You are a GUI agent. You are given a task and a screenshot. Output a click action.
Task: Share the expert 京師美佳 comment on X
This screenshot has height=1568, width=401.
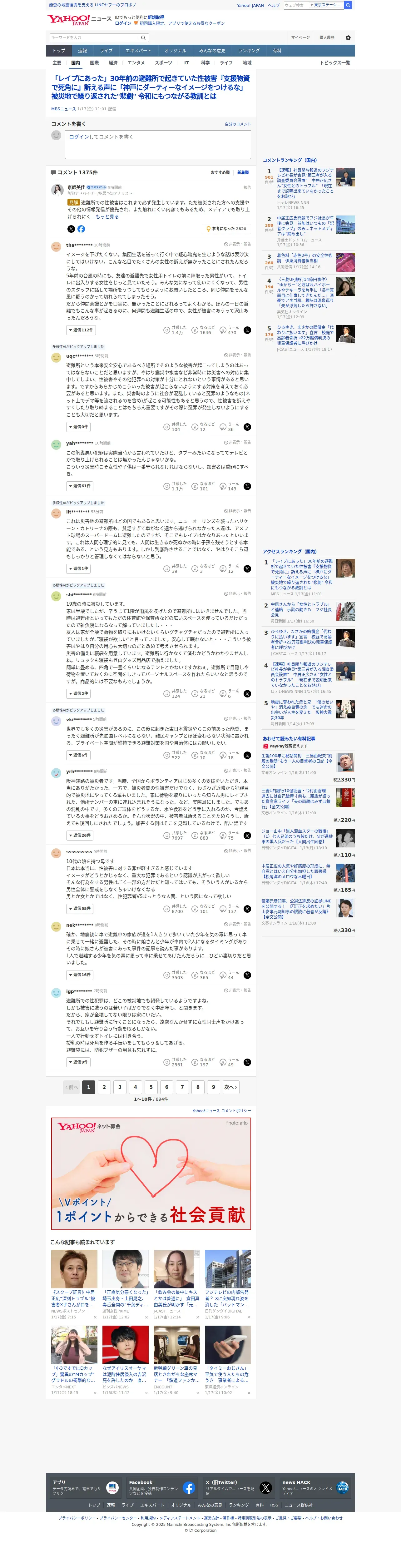coord(71,229)
